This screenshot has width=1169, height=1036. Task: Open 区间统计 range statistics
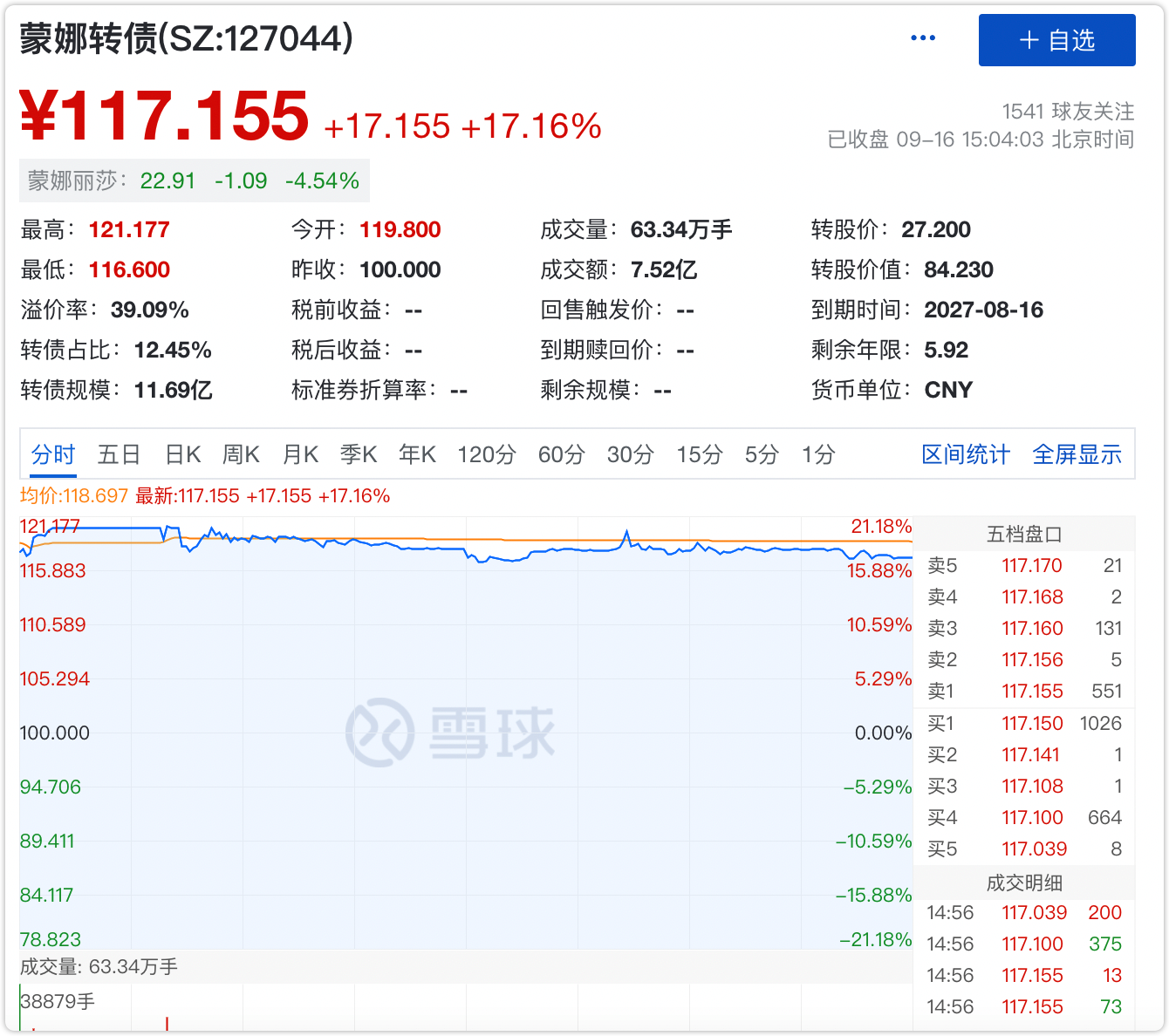(x=966, y=454)
